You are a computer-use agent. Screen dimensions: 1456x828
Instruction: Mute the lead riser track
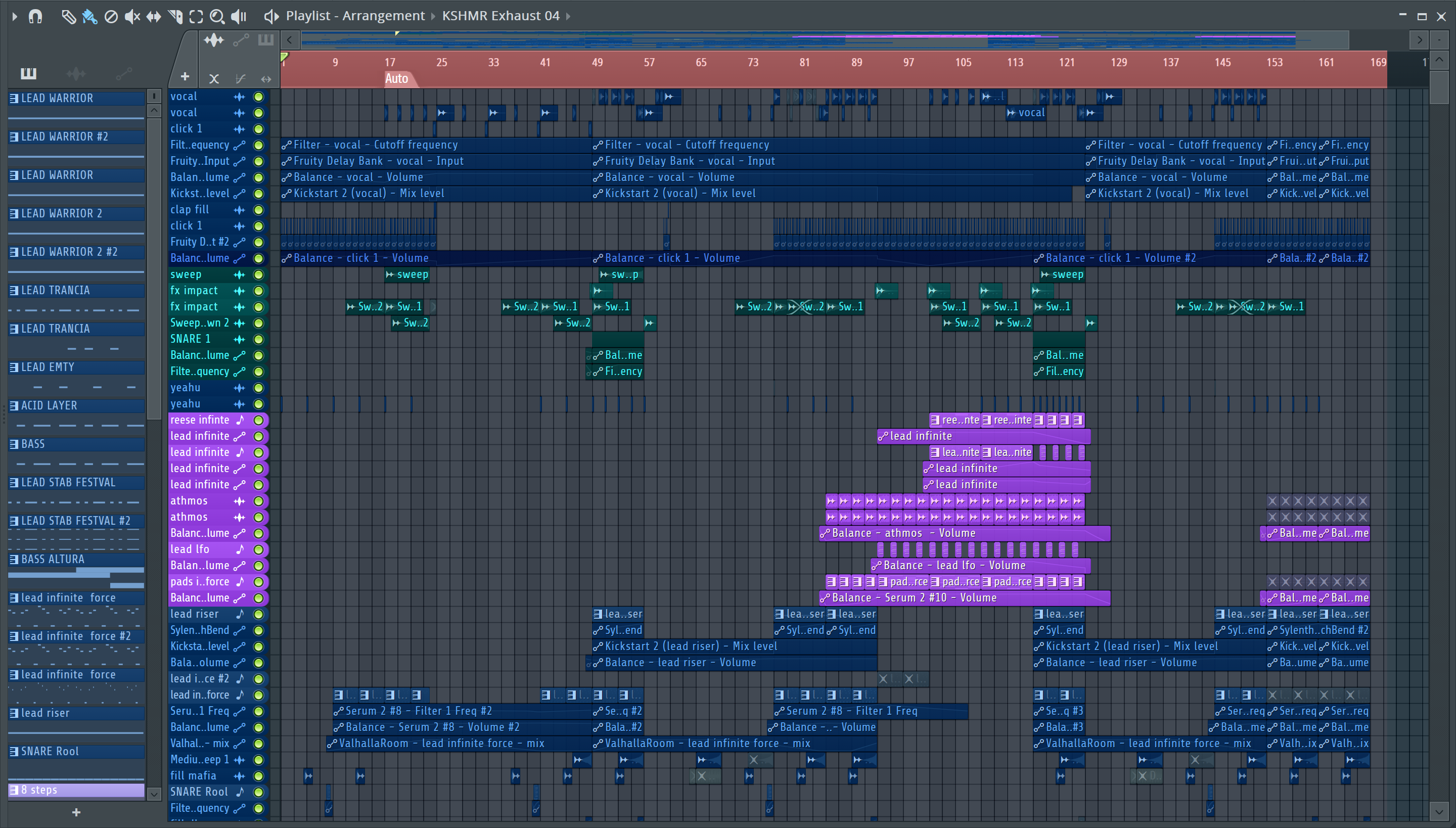259,614
